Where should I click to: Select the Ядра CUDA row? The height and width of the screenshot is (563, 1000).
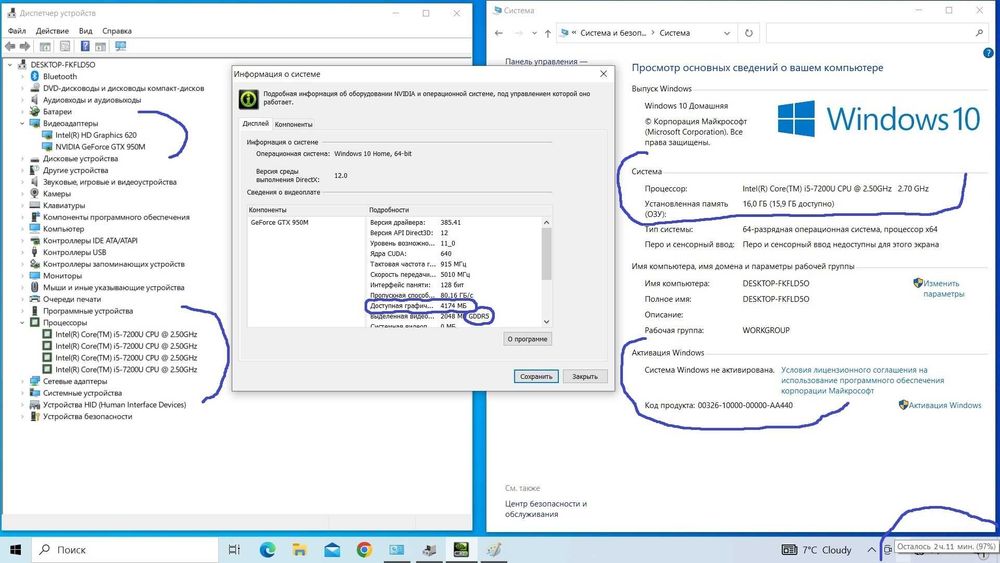[x=410, y=254]
